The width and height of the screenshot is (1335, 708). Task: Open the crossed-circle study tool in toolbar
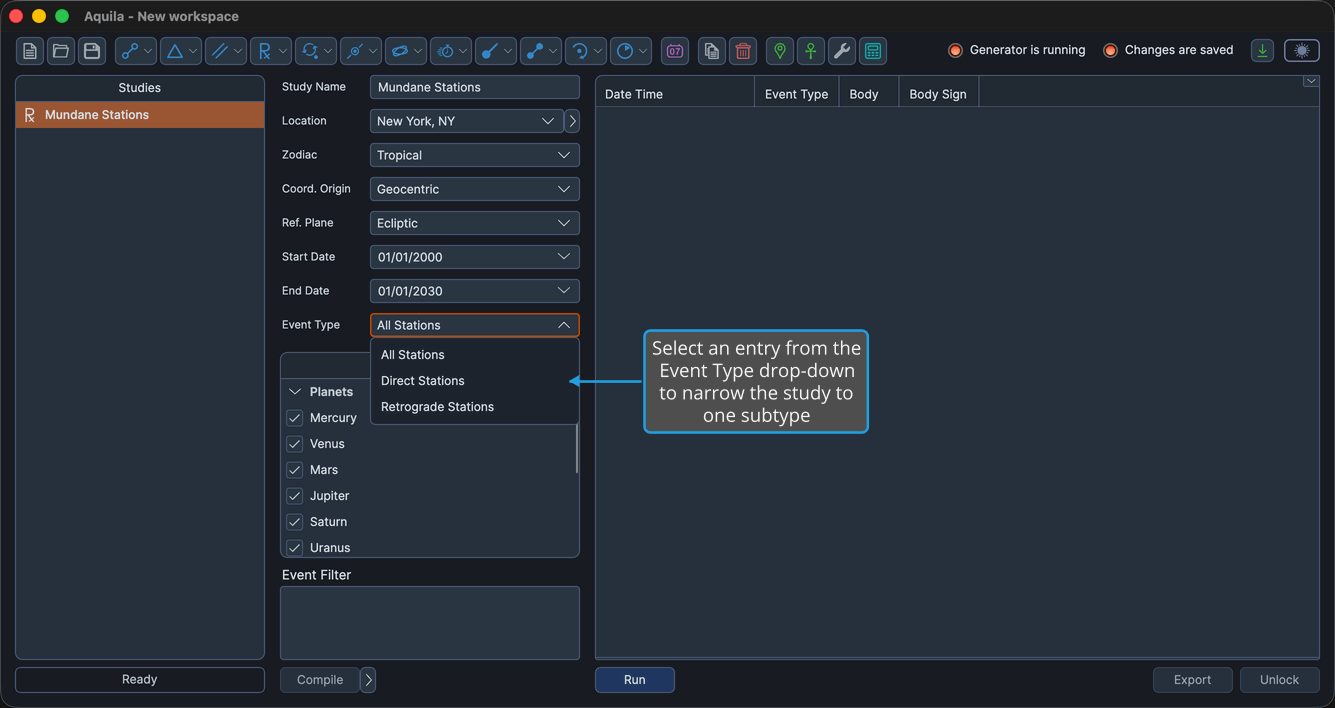(x=361, y=51)
